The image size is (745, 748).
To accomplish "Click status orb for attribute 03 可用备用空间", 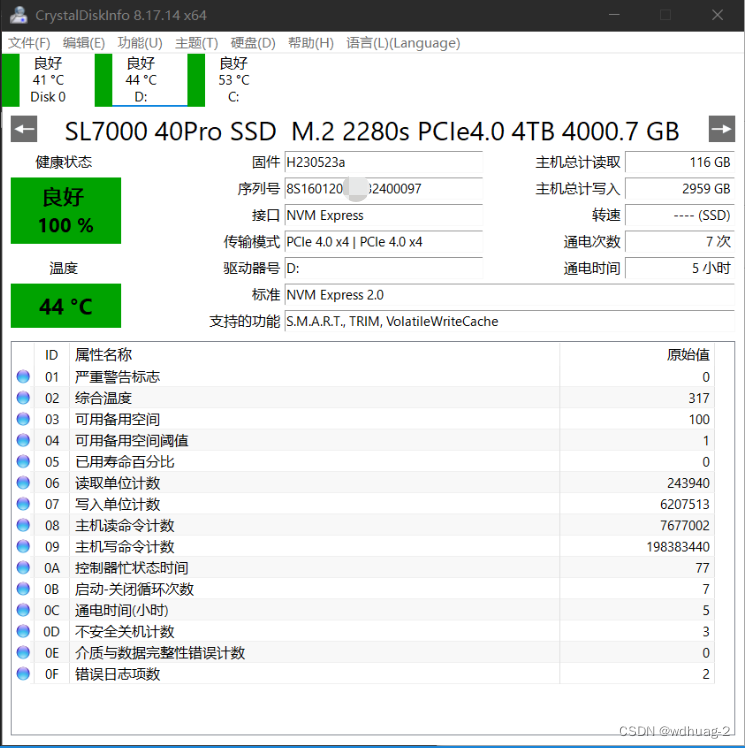I will pos(23,419).
